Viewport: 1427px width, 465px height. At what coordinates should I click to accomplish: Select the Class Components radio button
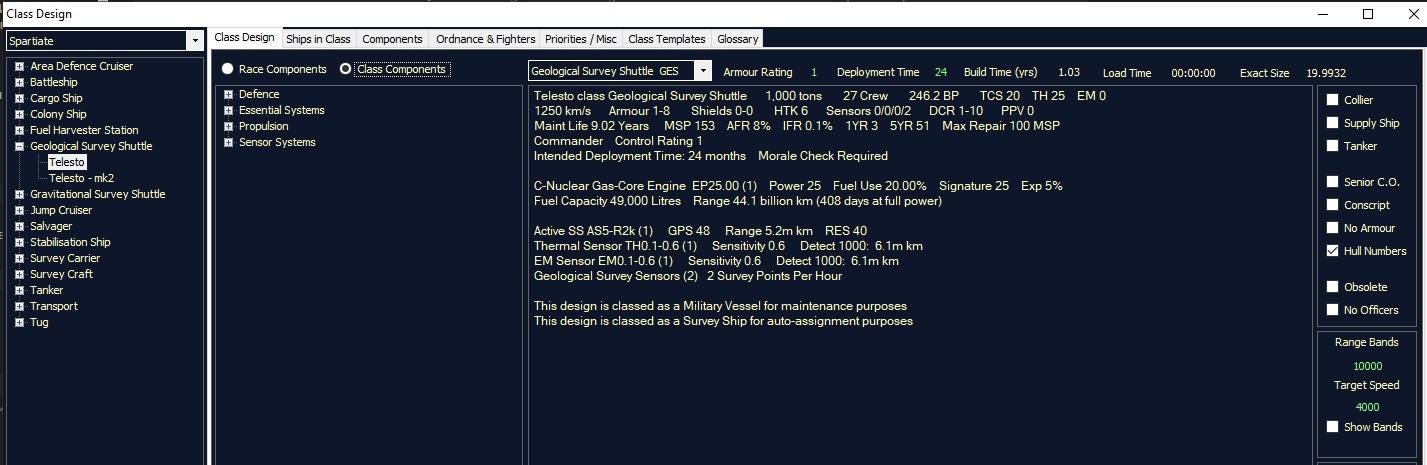[x=346, y=69]
